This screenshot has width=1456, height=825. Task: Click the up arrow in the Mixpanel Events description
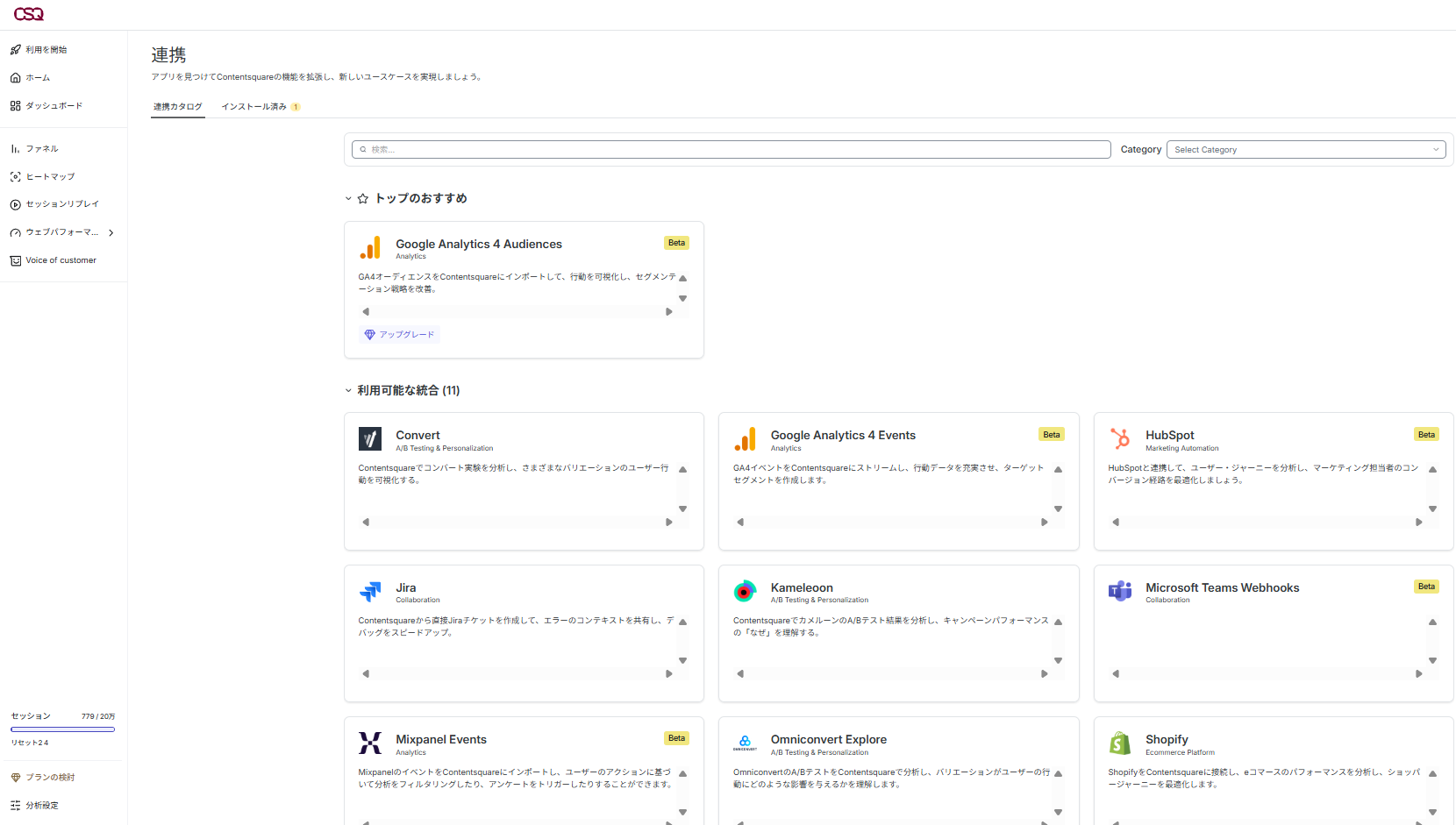tap(682, 774)
